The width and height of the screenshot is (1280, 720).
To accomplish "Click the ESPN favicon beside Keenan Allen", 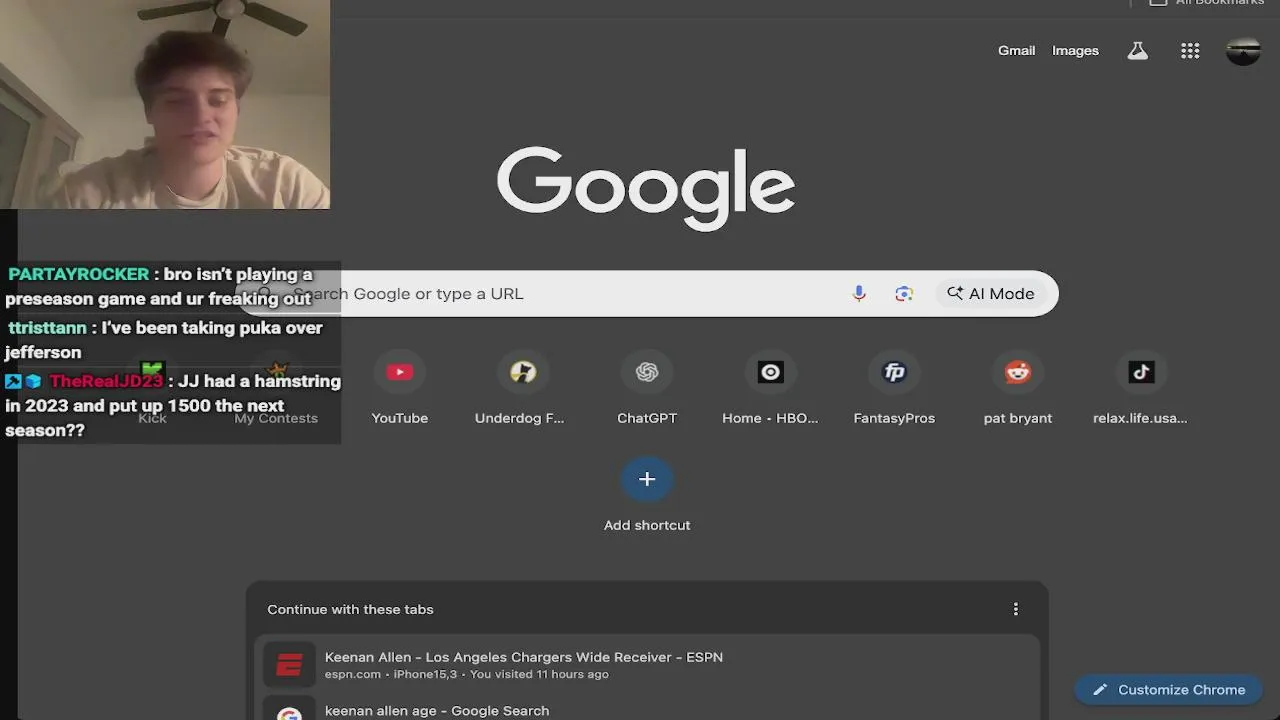I will coord(289,665).
